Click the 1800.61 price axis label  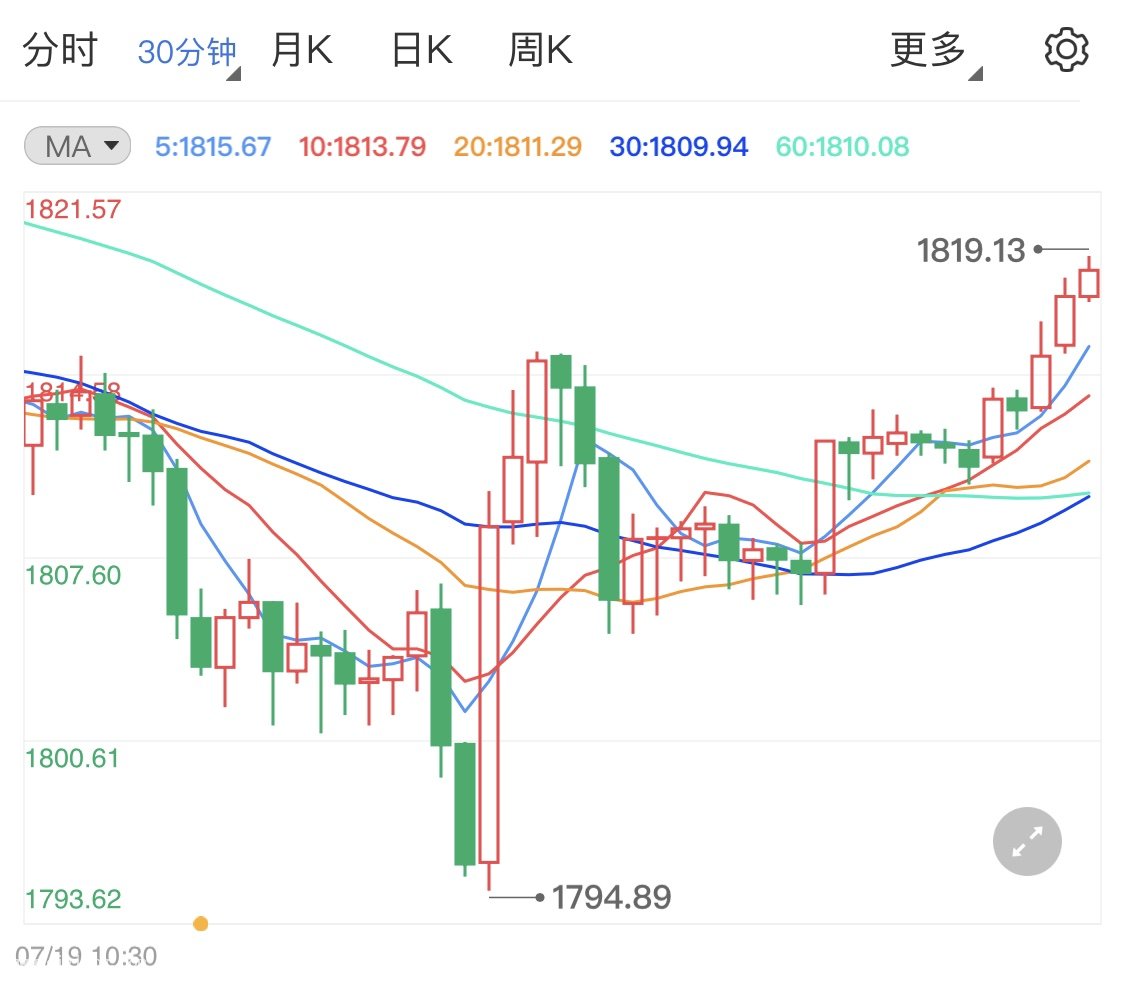[x=71, y=757]
